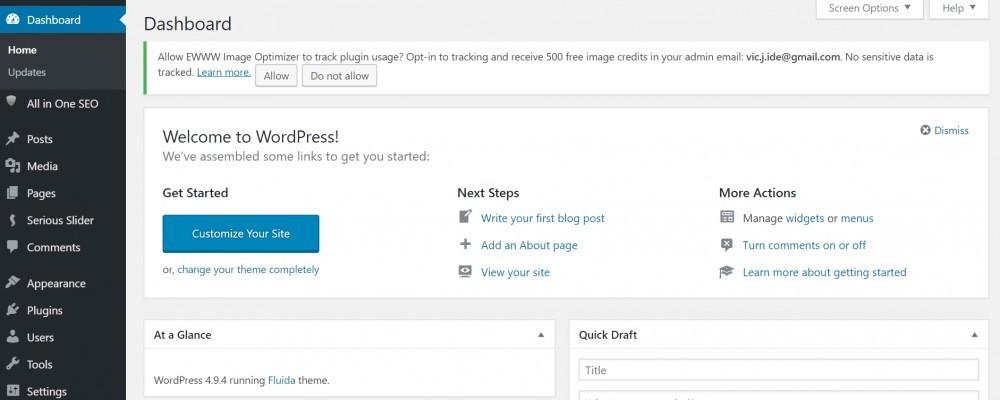Click the Users person icon

click(12, 337)
